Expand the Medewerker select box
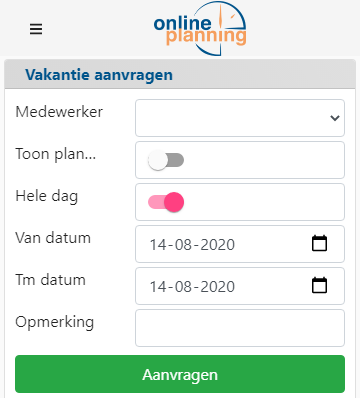 tap(240, 118)
